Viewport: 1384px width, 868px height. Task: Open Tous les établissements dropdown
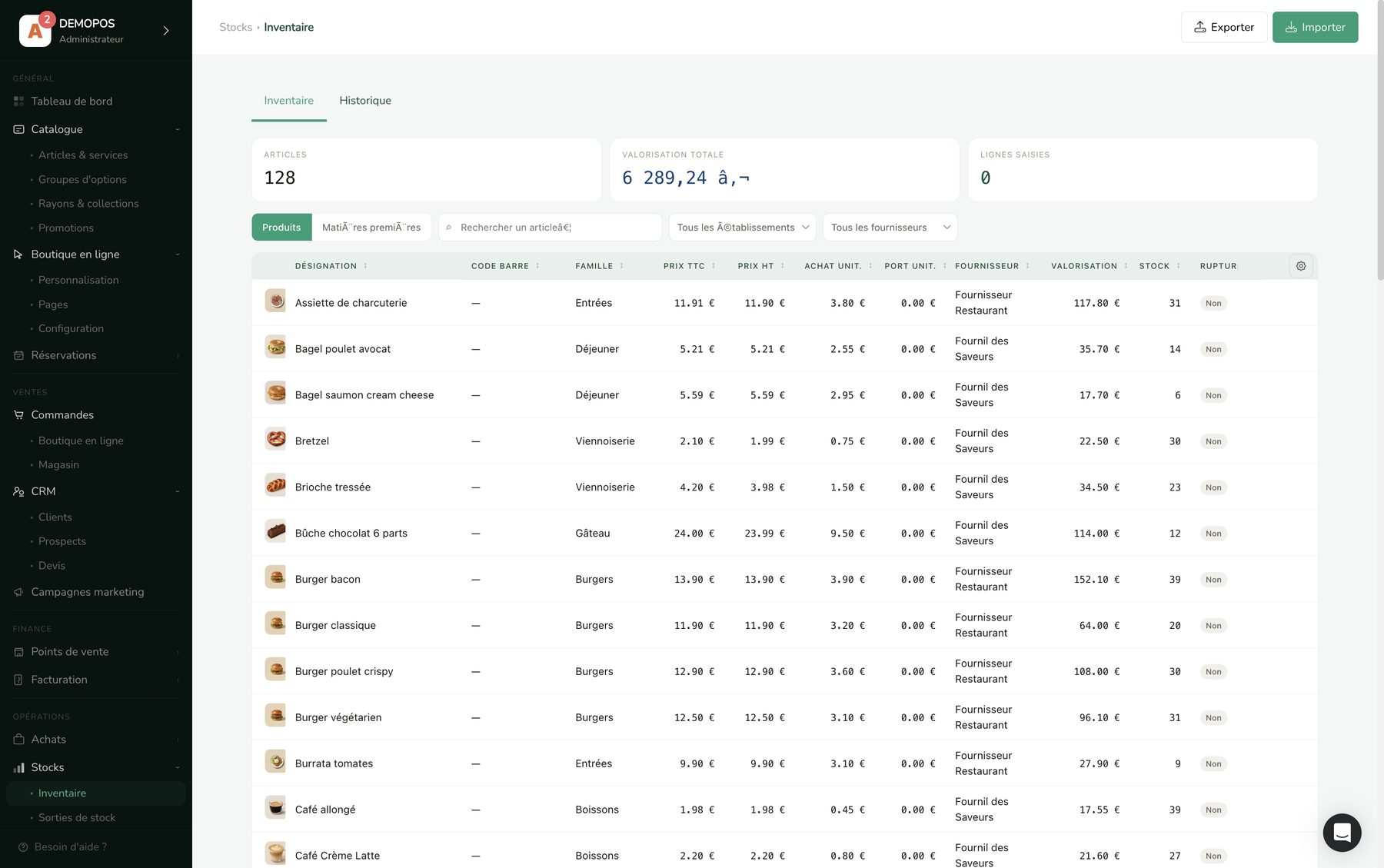[x=743, y=228]
